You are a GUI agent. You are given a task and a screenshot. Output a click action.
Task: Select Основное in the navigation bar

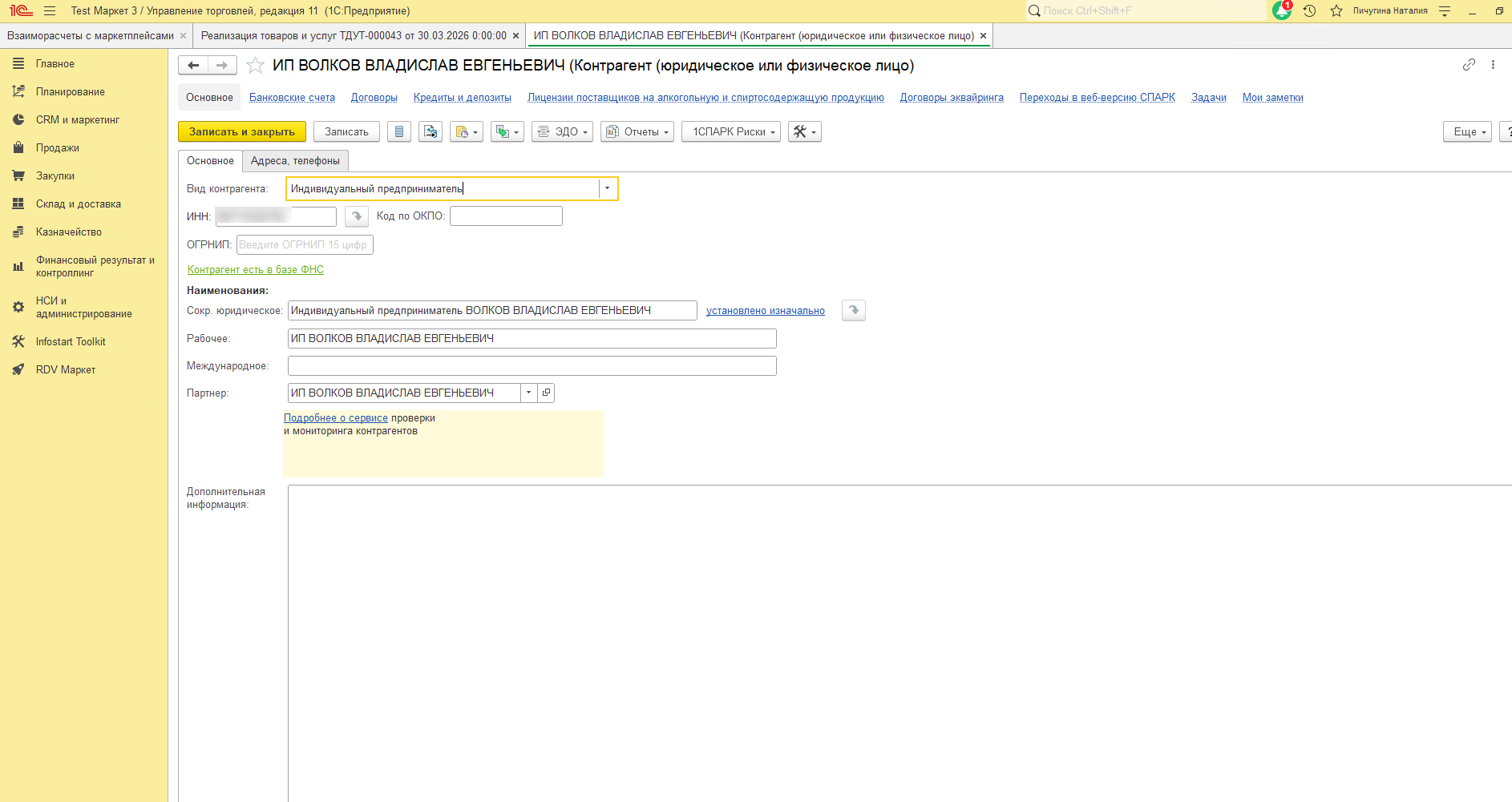[209, 98]
